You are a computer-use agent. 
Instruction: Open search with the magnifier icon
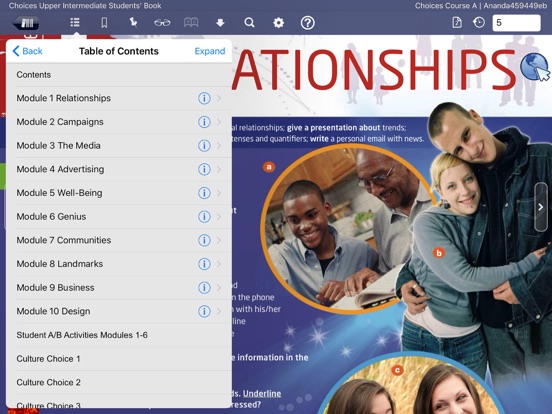[249, 23]
